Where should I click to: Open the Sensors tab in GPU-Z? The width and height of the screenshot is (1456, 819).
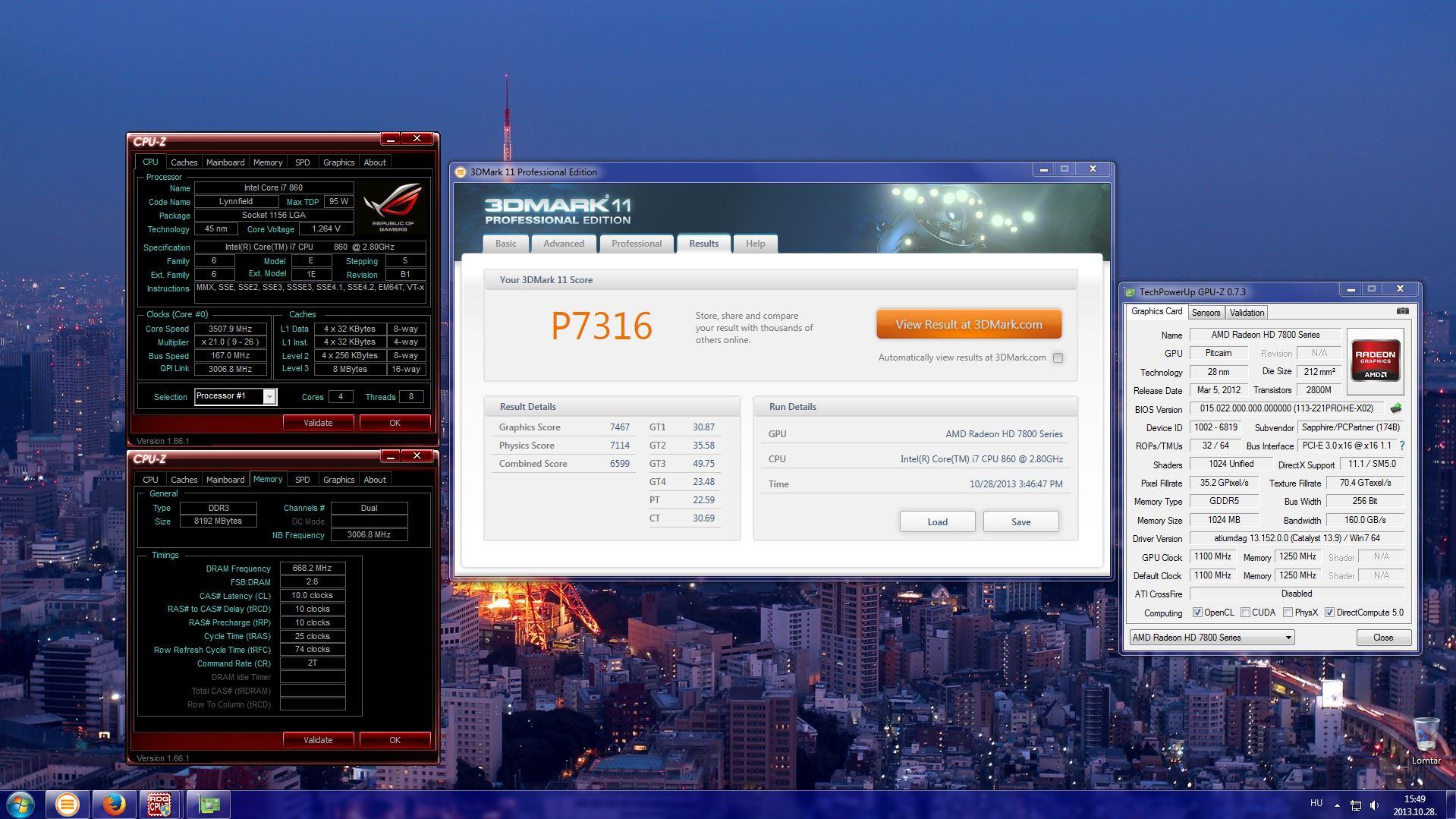[x=1206, y=313]
